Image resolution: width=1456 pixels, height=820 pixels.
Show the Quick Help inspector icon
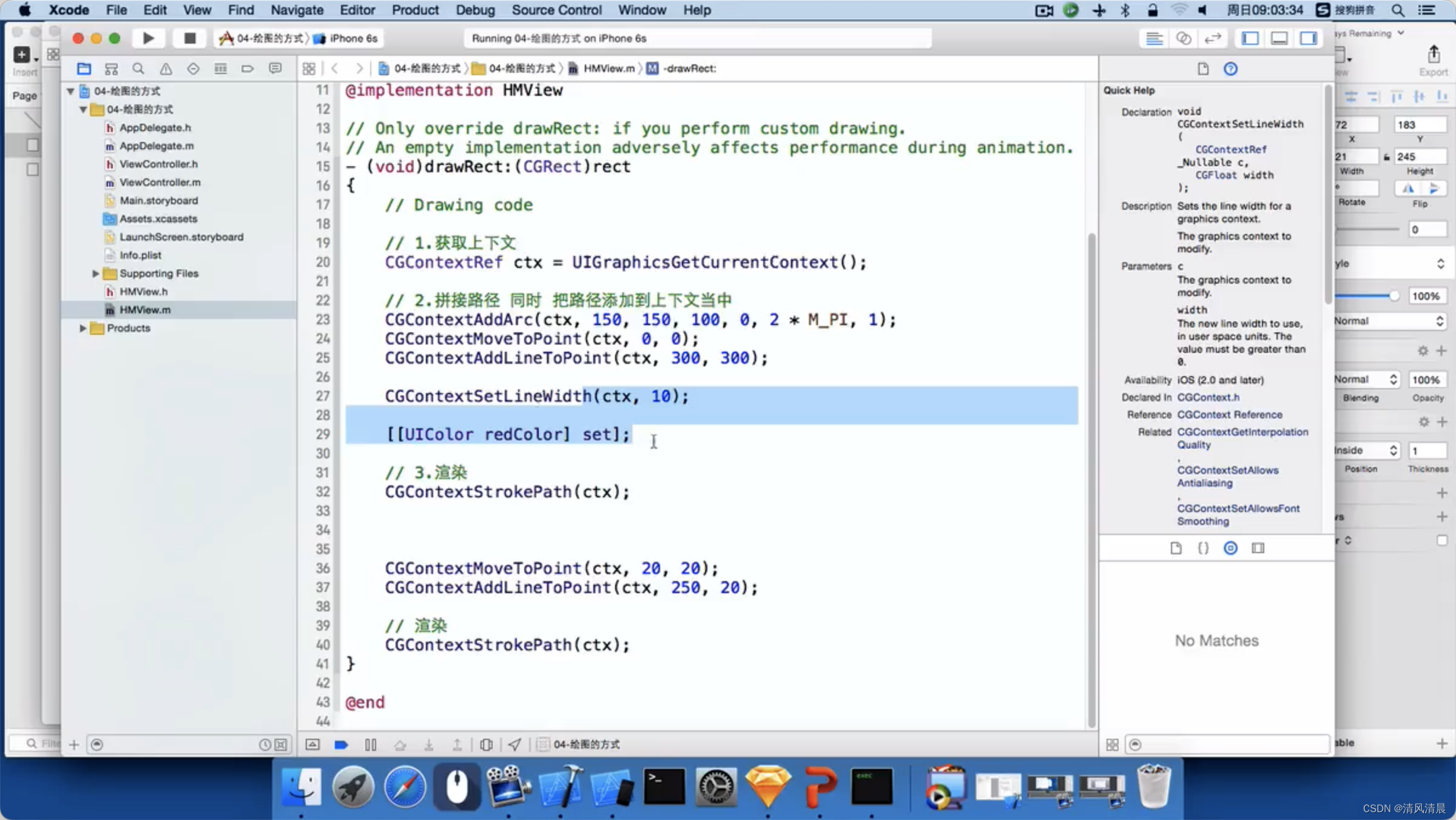pos(1230,69)
